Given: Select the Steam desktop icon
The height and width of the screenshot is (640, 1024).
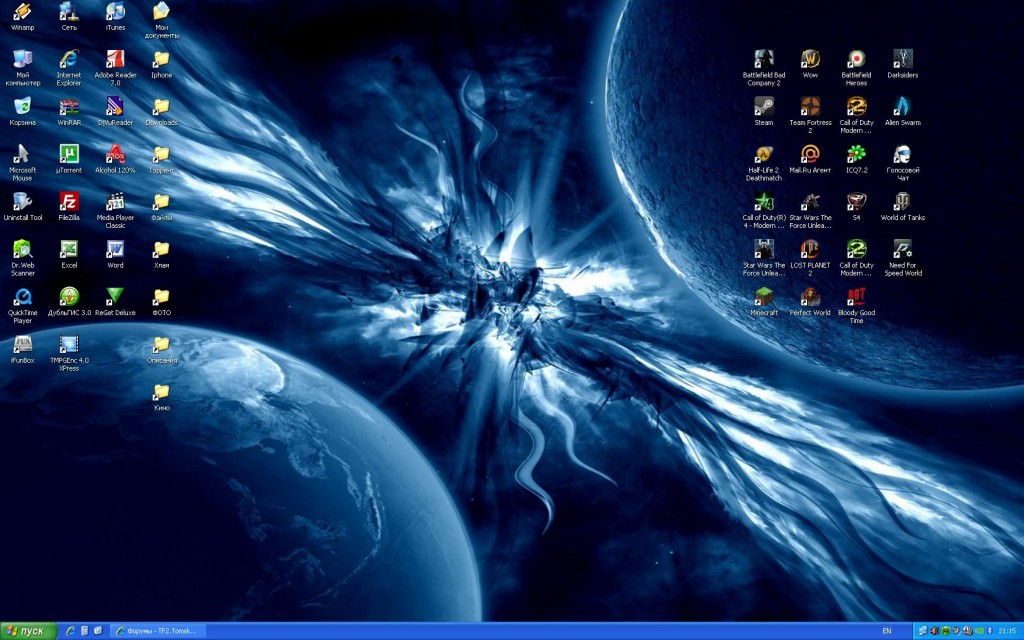Looking at the screenshot, I should pos(763,111).
